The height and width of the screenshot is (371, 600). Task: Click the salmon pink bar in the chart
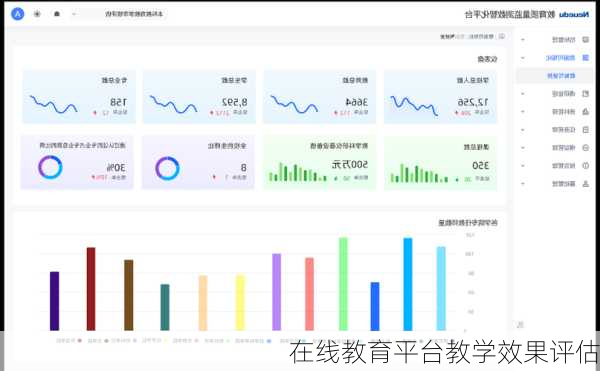(310, 294)
